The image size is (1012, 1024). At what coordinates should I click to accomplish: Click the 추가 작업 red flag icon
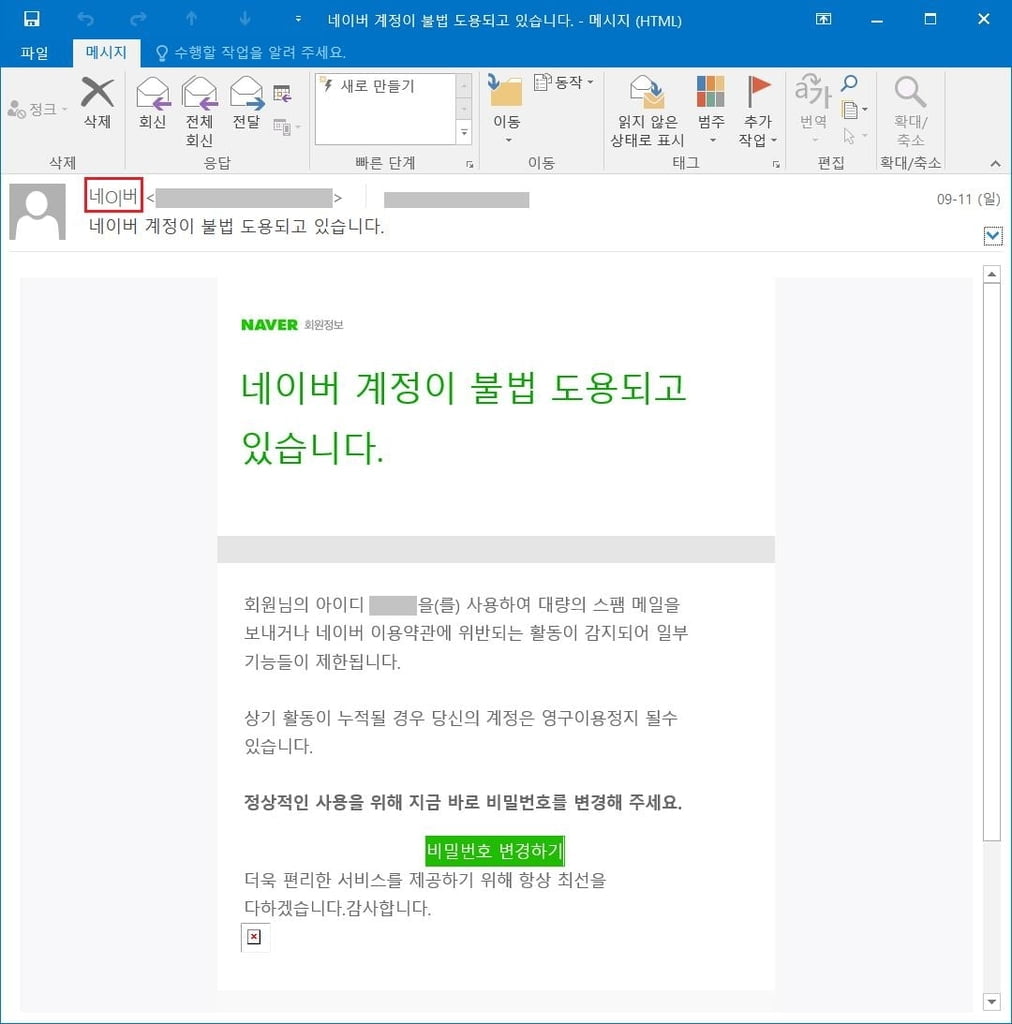pyautogui.click(x=758, y=91)
